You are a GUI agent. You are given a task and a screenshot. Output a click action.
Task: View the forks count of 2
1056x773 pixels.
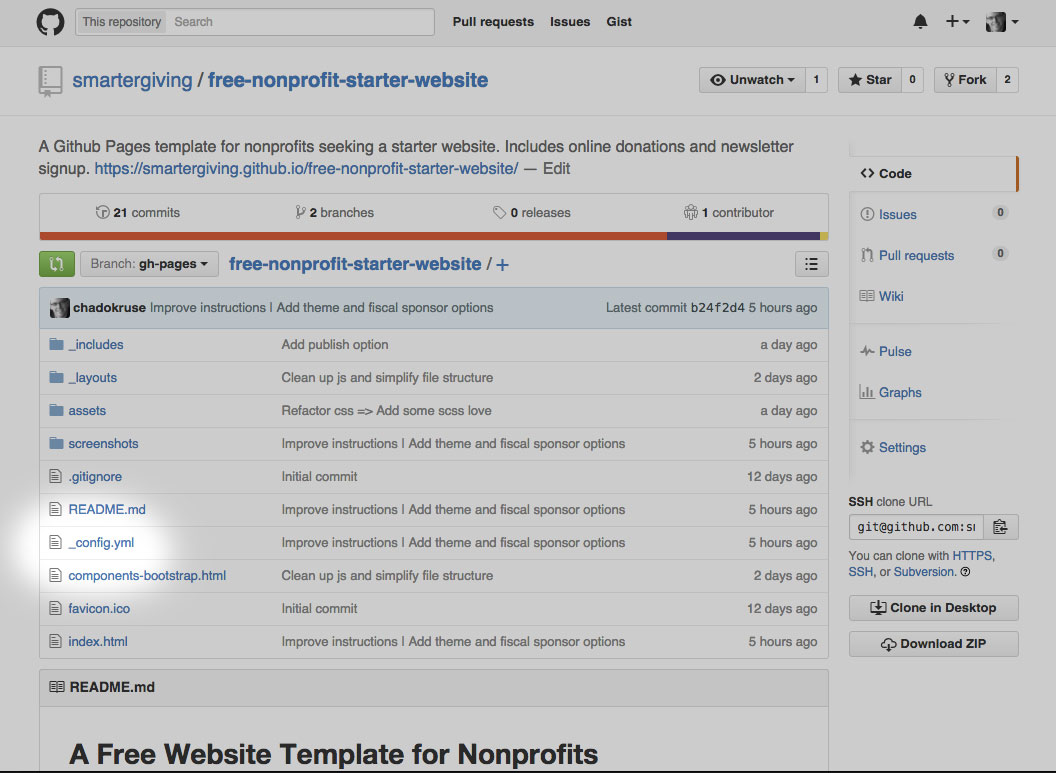(x=1007, y=79)
